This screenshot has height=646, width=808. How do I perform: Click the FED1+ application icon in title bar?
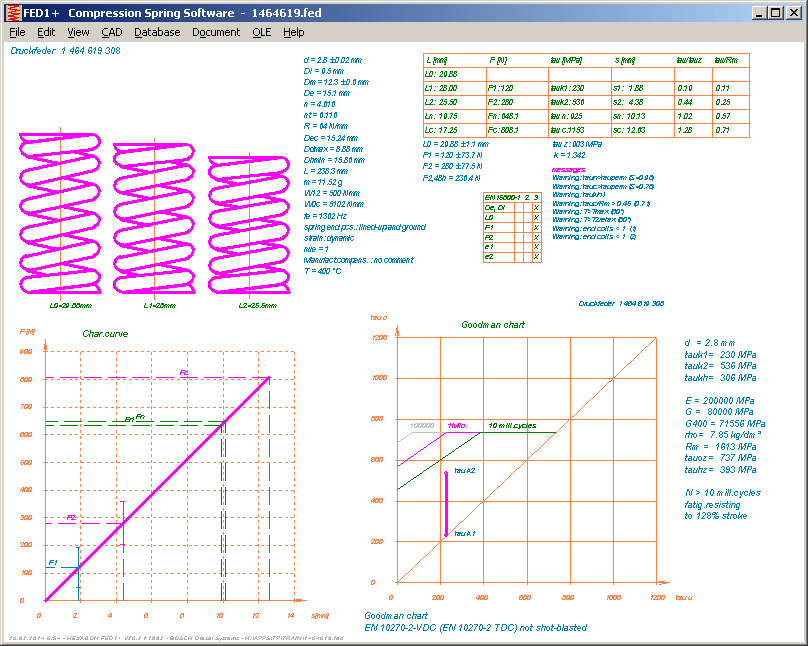[12, 12]
